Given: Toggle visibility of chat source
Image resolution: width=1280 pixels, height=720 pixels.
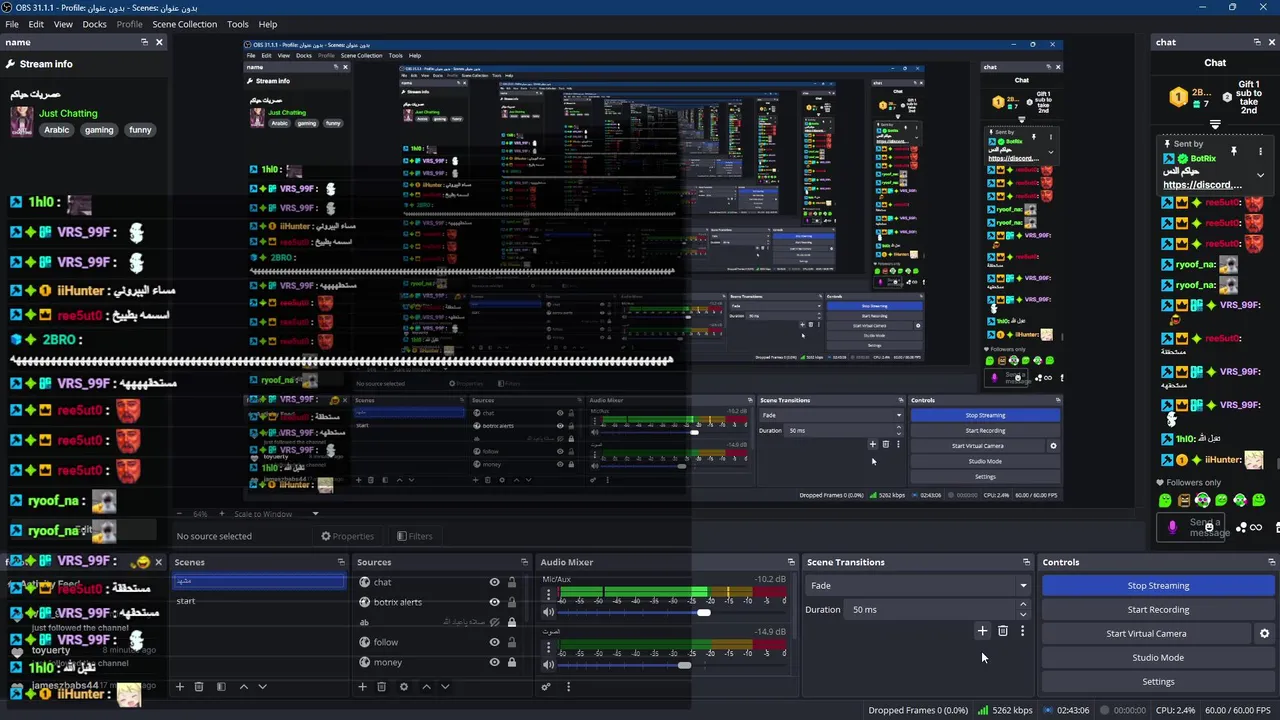Looking at the screenshot, I should pos(494,582).
